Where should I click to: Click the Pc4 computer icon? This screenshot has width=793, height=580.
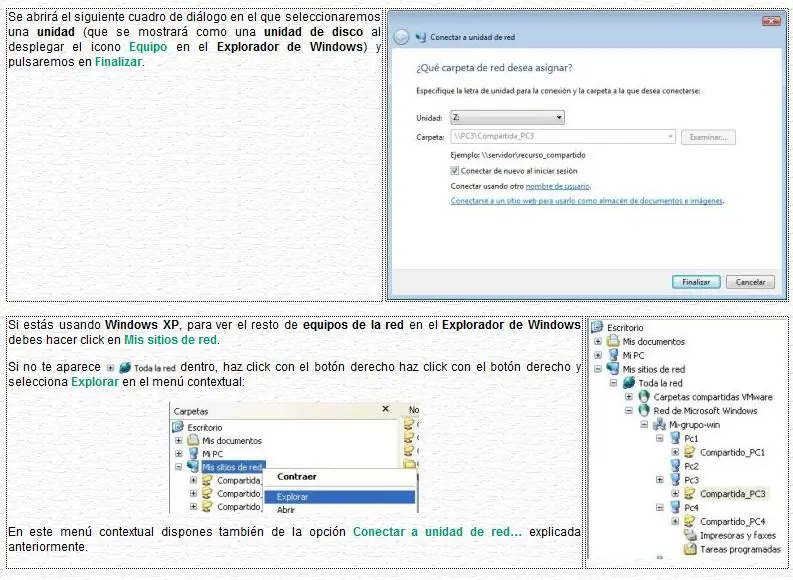pyautogui.click(x=675, y=507)
